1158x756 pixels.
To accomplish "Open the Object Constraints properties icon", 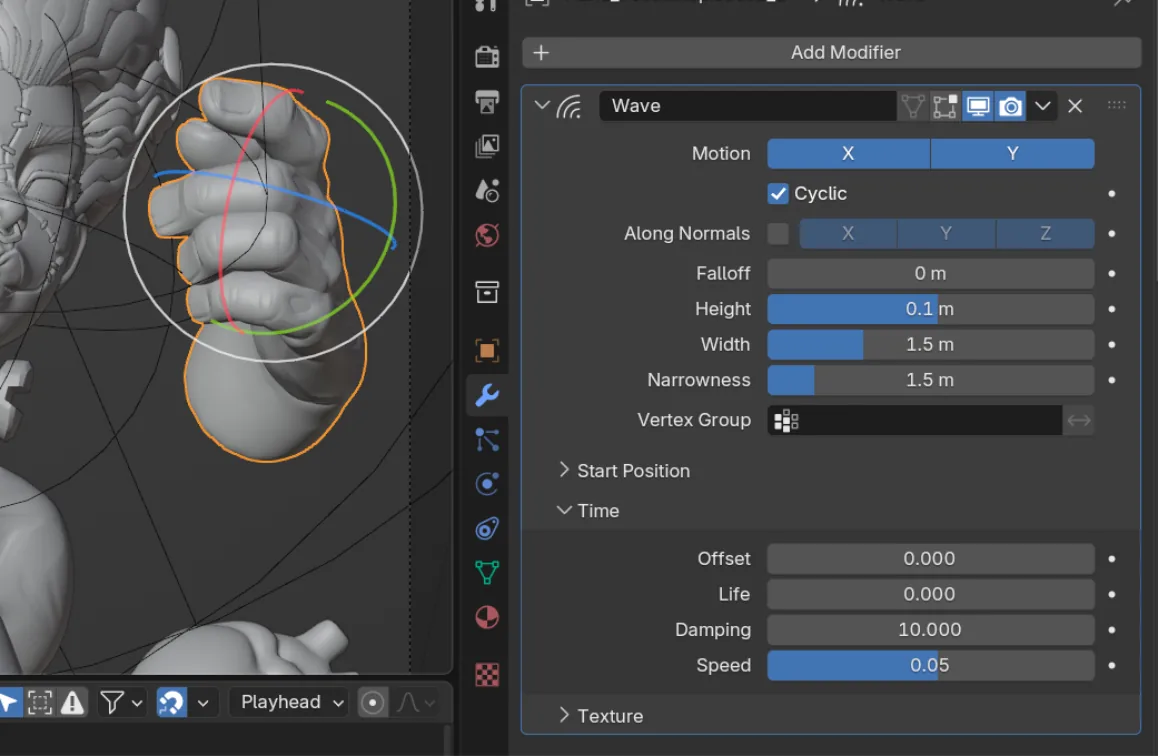I will pyautogui.click(x=487, y=529).
